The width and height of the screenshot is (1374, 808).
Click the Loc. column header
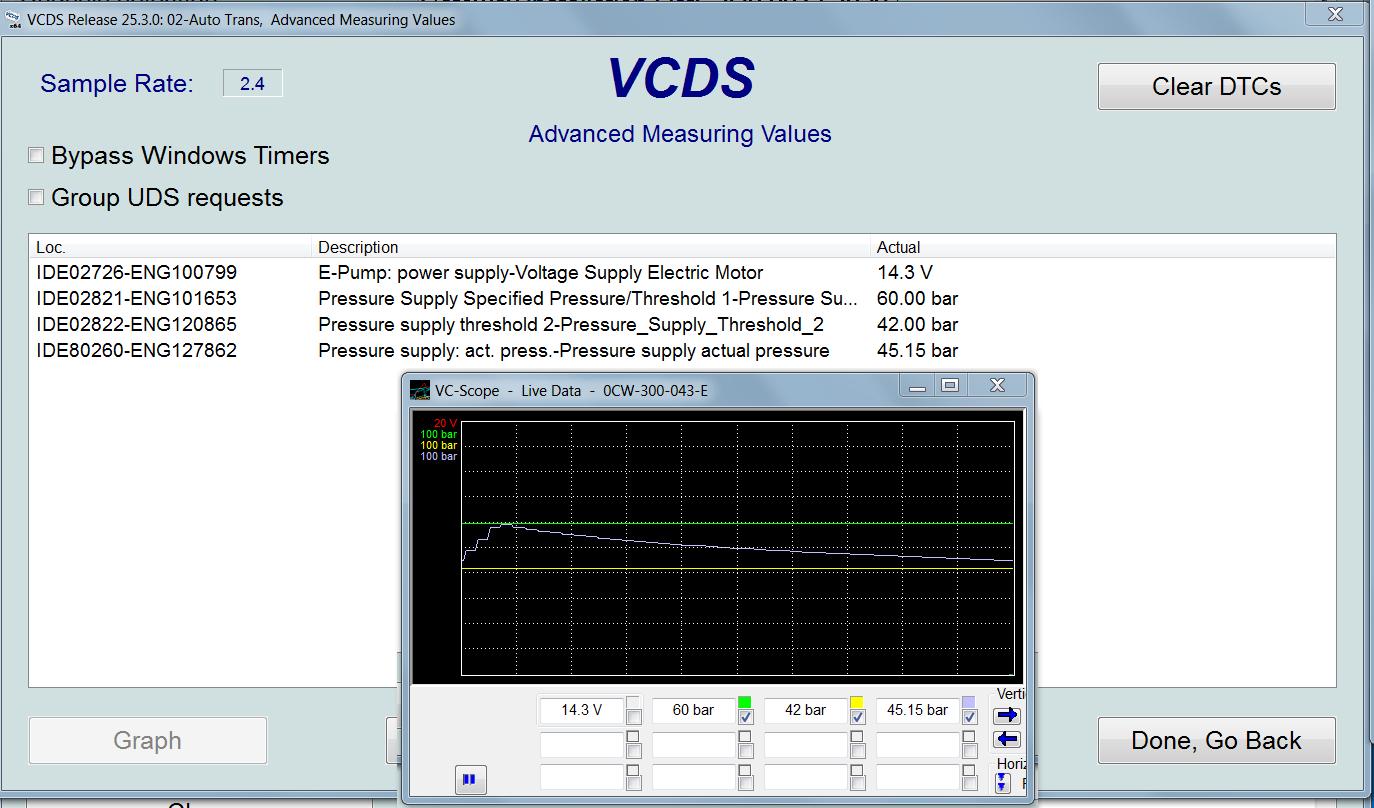coord(170,247)
